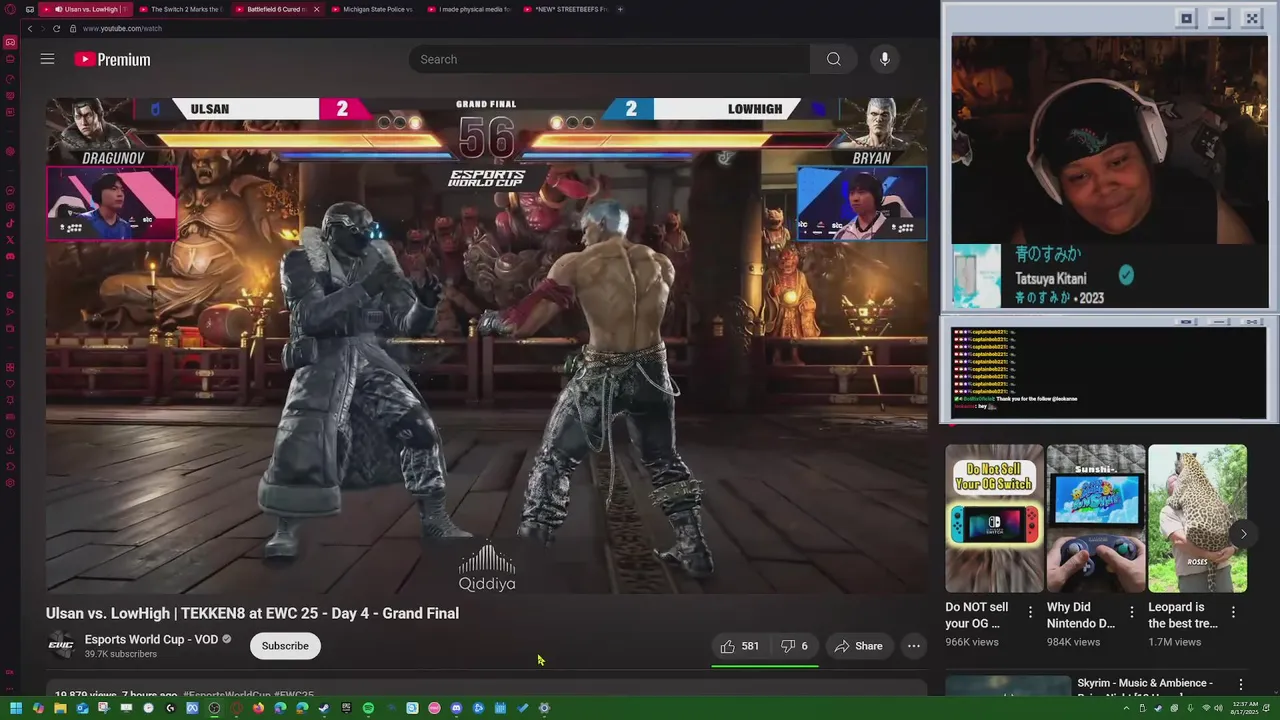Dislike the video showing 6 dislikes

(794, 646)
